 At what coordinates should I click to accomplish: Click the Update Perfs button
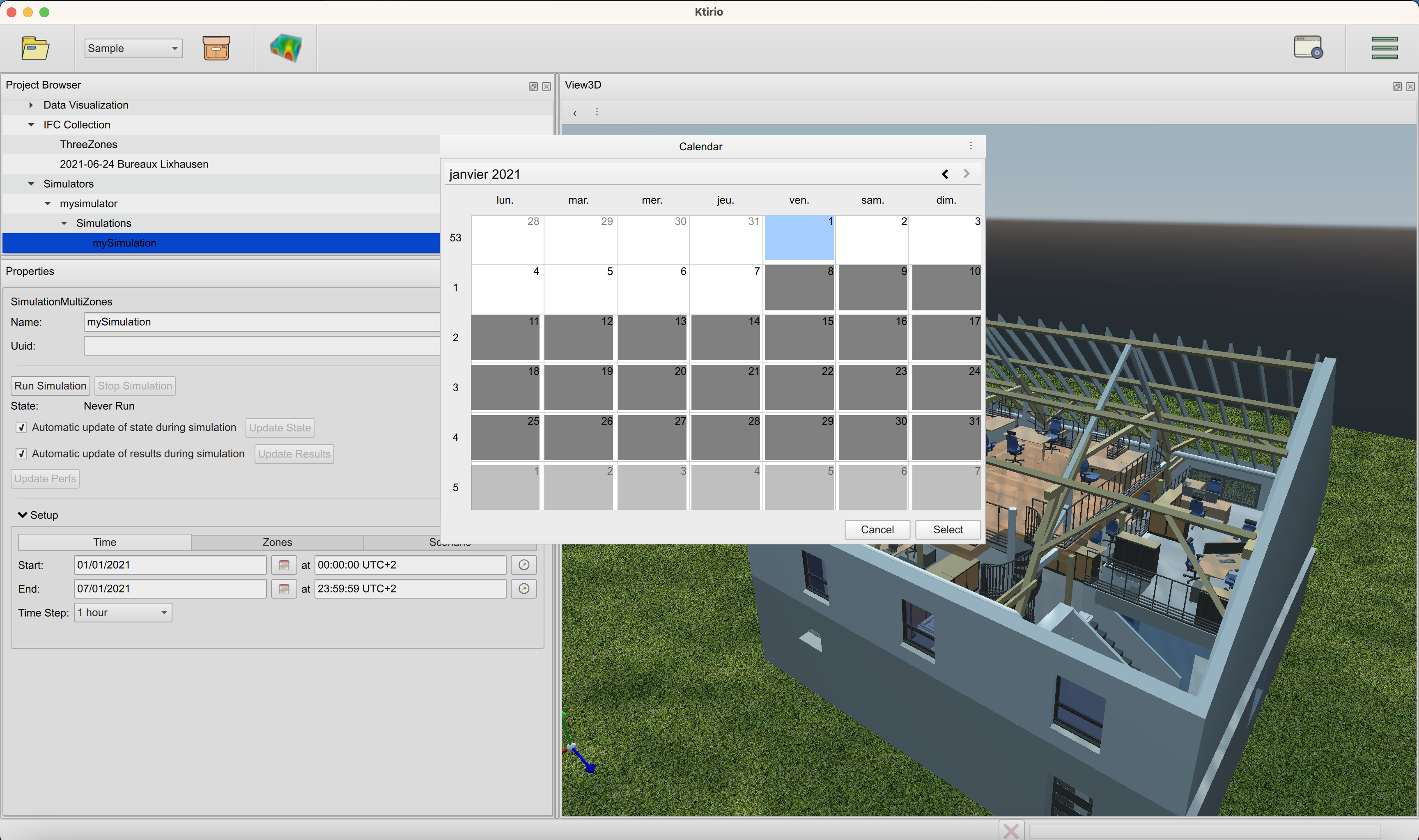pyautogui.click(x=45, y=478)
